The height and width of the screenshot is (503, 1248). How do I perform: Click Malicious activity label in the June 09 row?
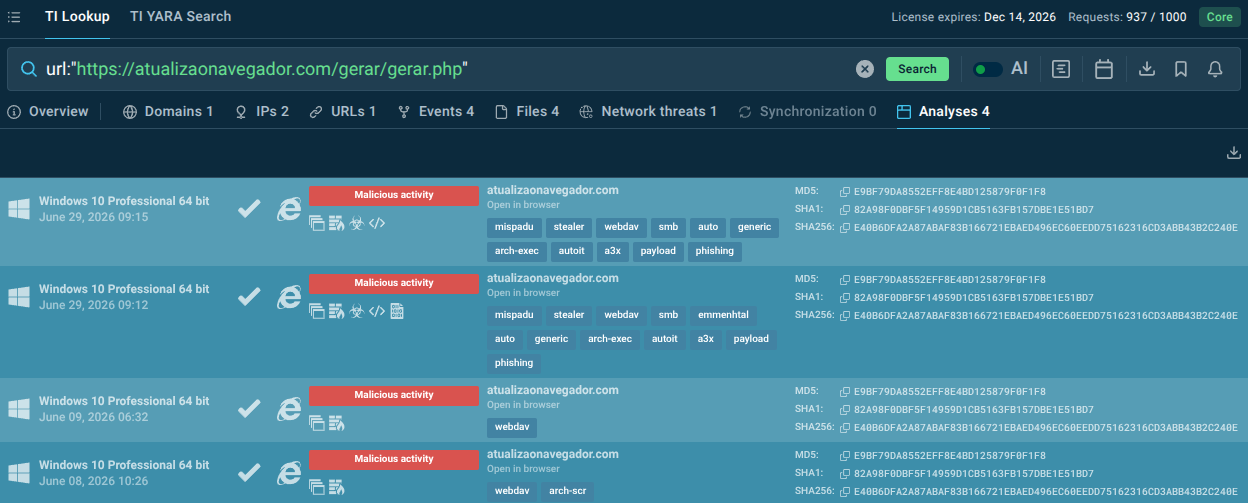(394, 395)
